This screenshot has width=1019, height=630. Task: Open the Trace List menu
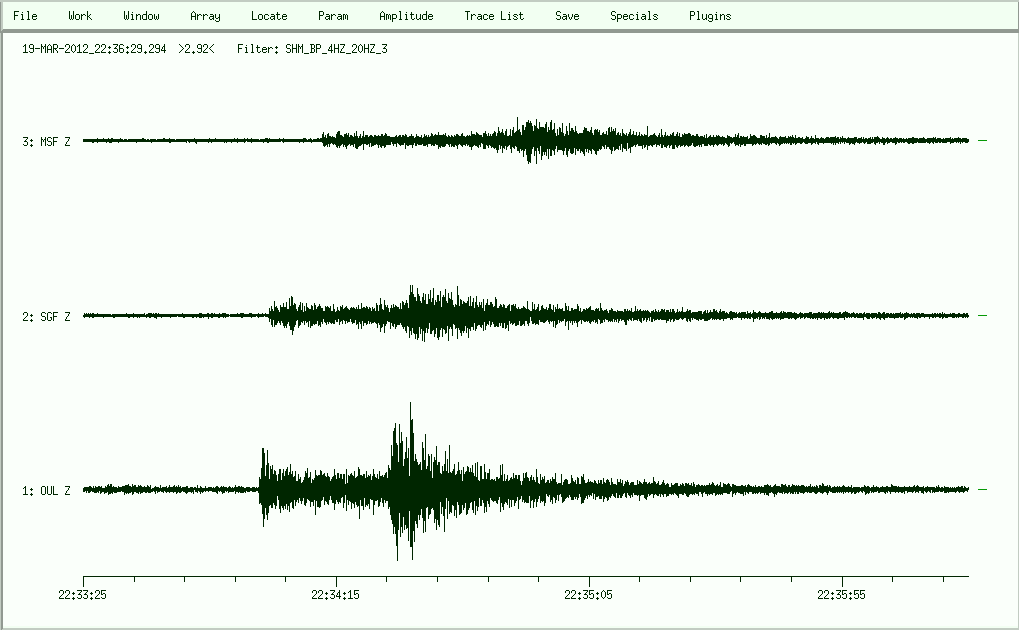[494, 16]
